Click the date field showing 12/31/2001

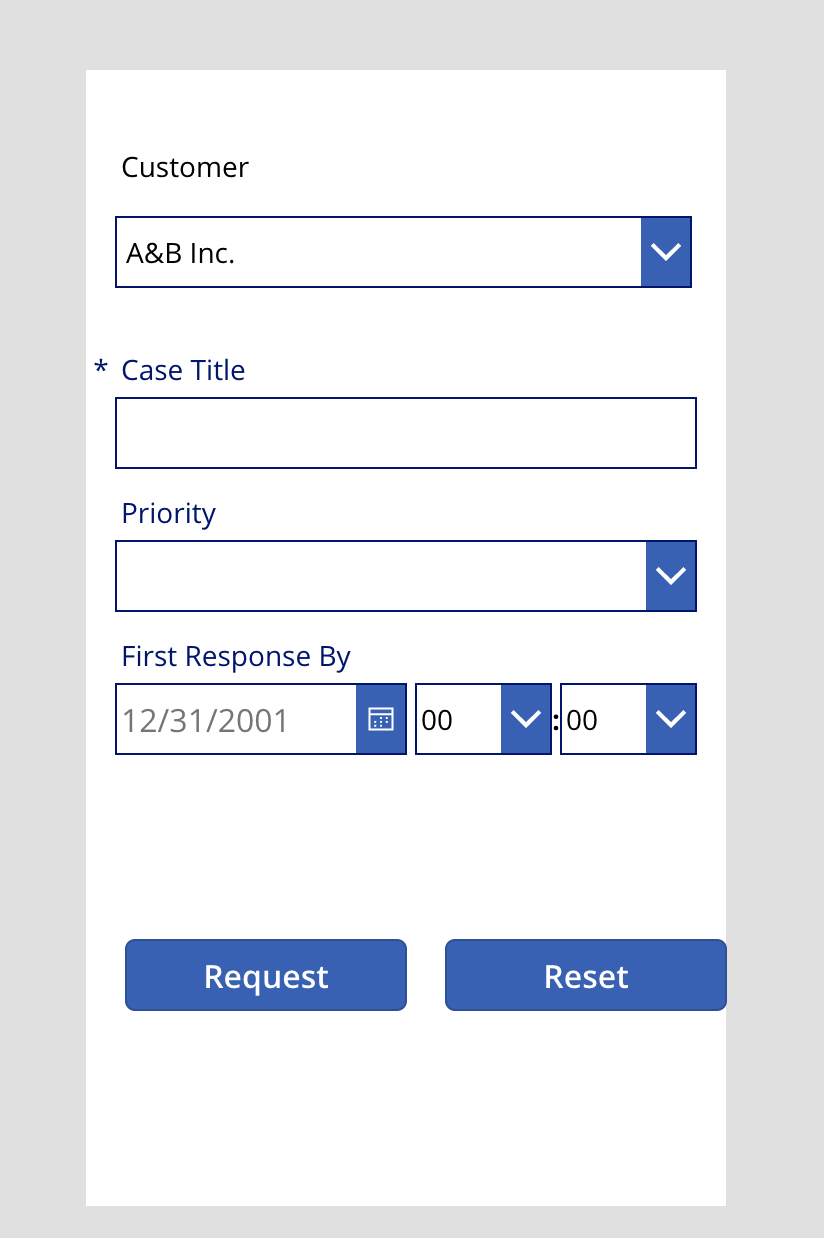pyautogui.click(x=236, y=719)
